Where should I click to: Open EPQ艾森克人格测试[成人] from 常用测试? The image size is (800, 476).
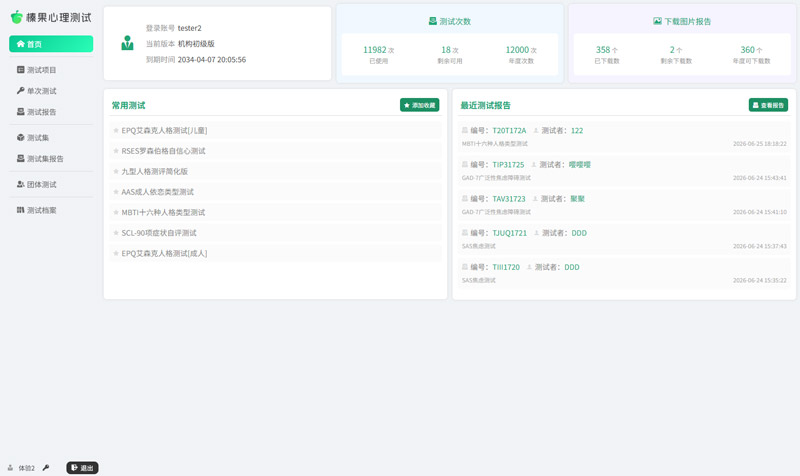(x=276, y=253)
